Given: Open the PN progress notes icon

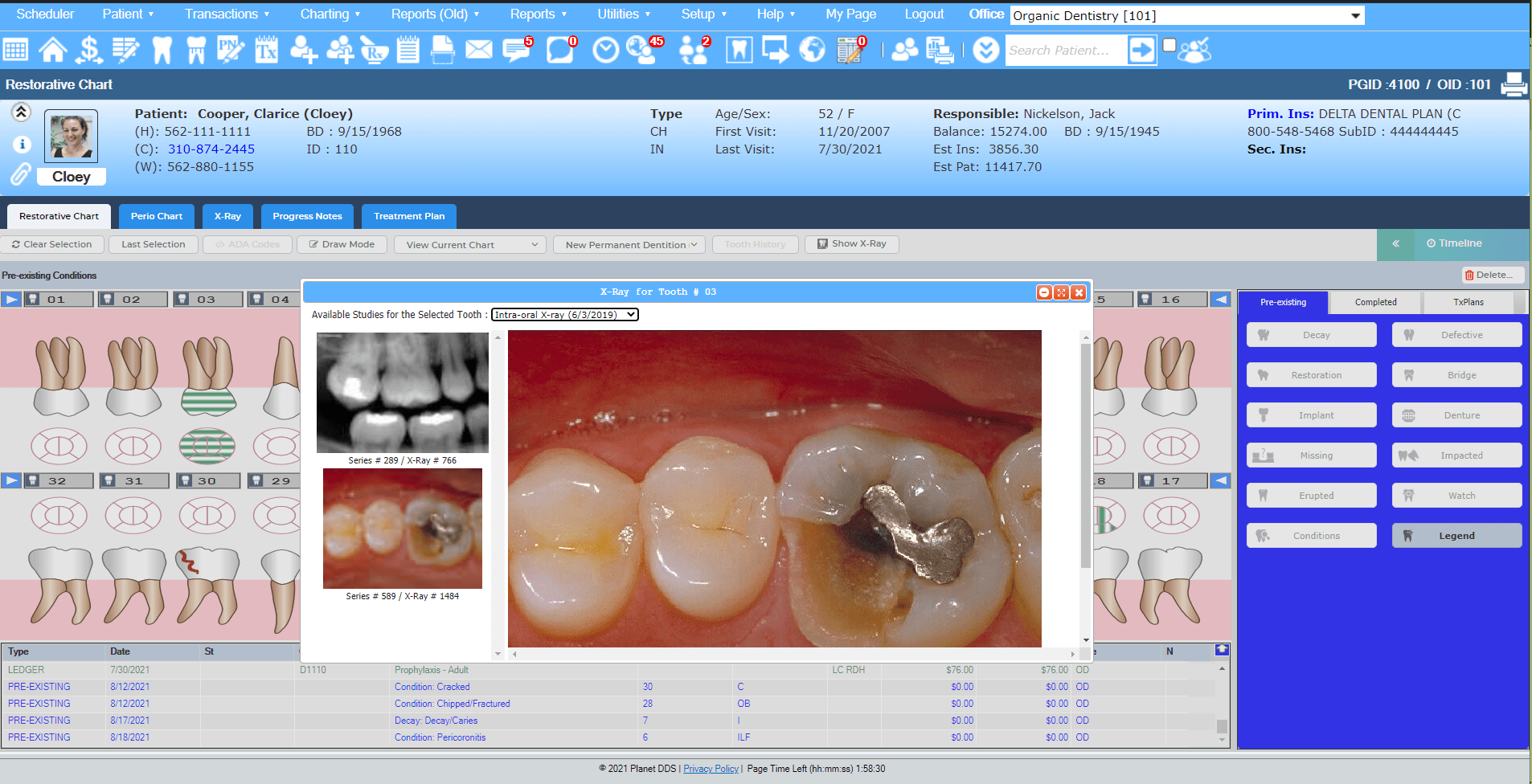Looking at the screenshot, I should [x=231, y=50].
